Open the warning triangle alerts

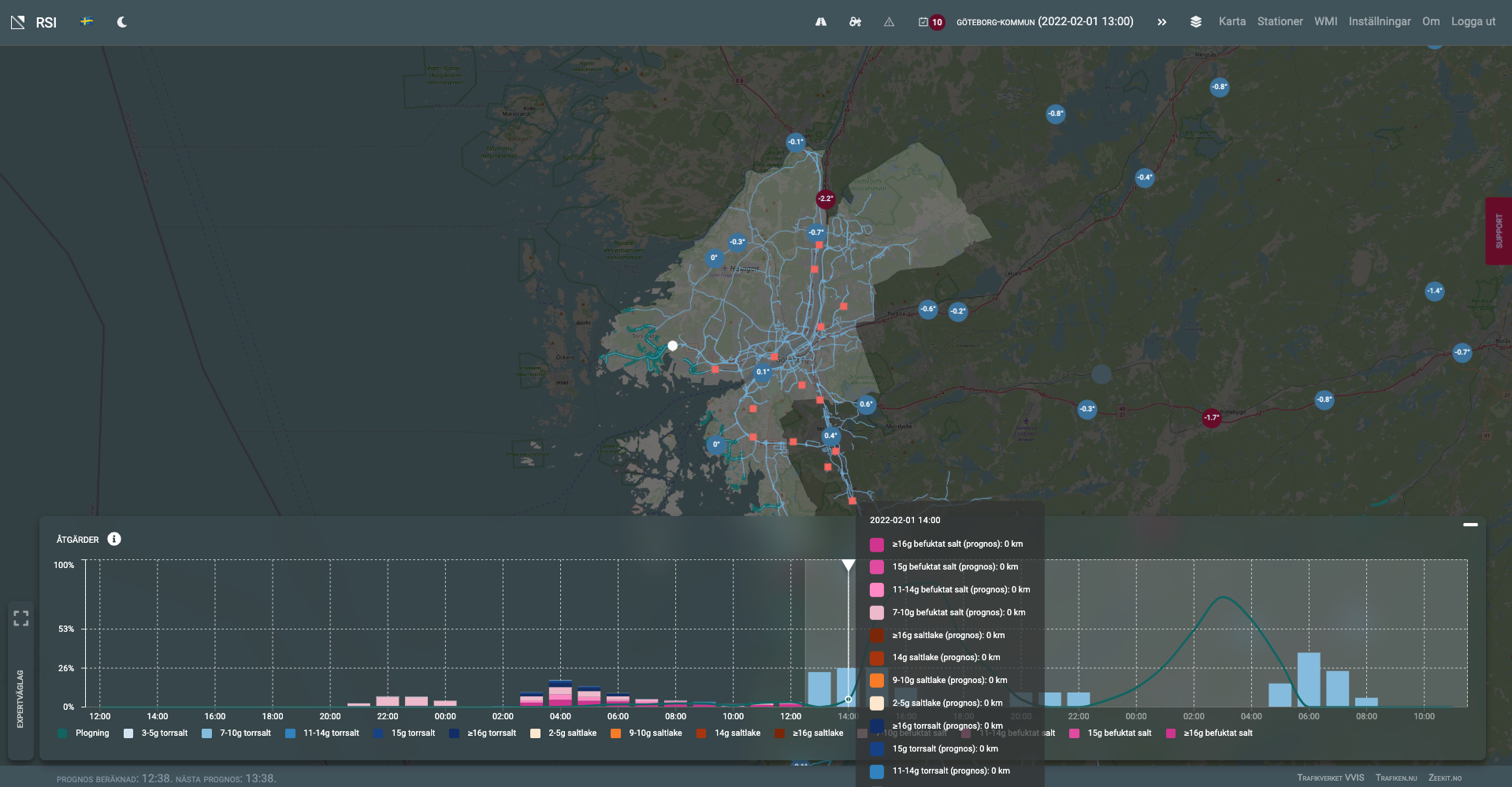point(889,22)
